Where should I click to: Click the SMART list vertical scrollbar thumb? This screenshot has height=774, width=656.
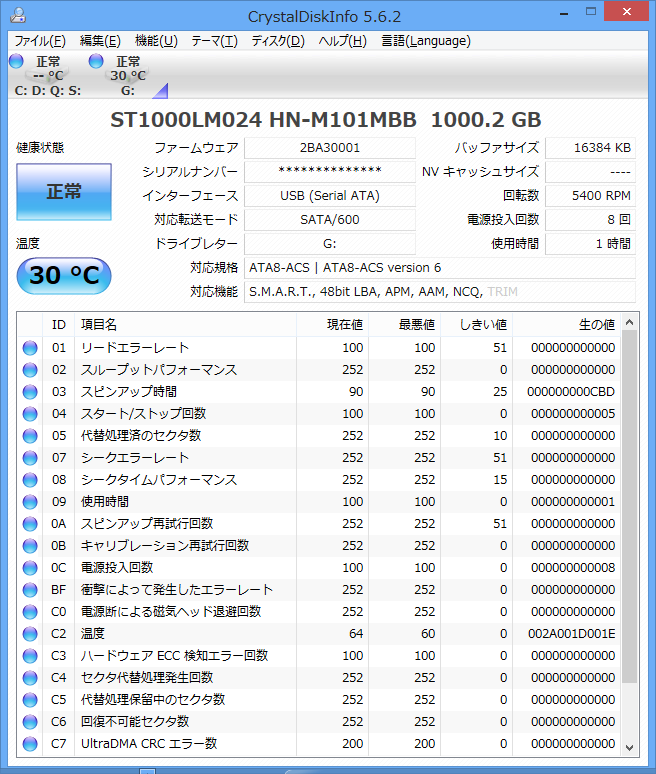pyautogui.click(x=629, y=507)
